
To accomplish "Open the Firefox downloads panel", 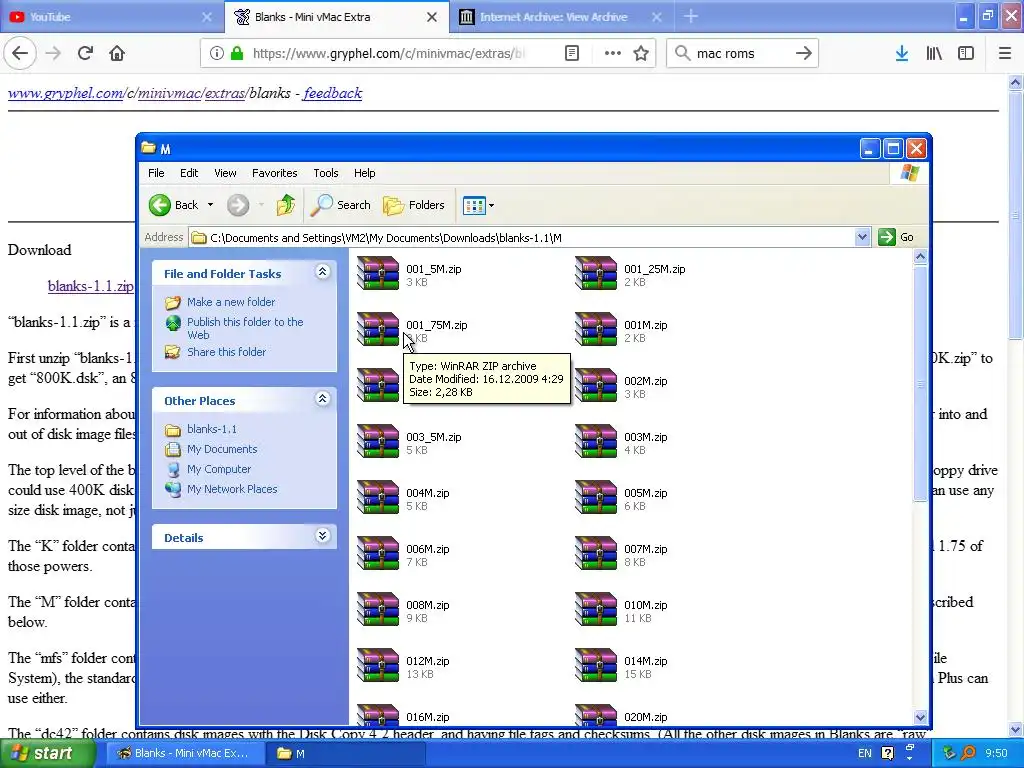I will point(902,53).
